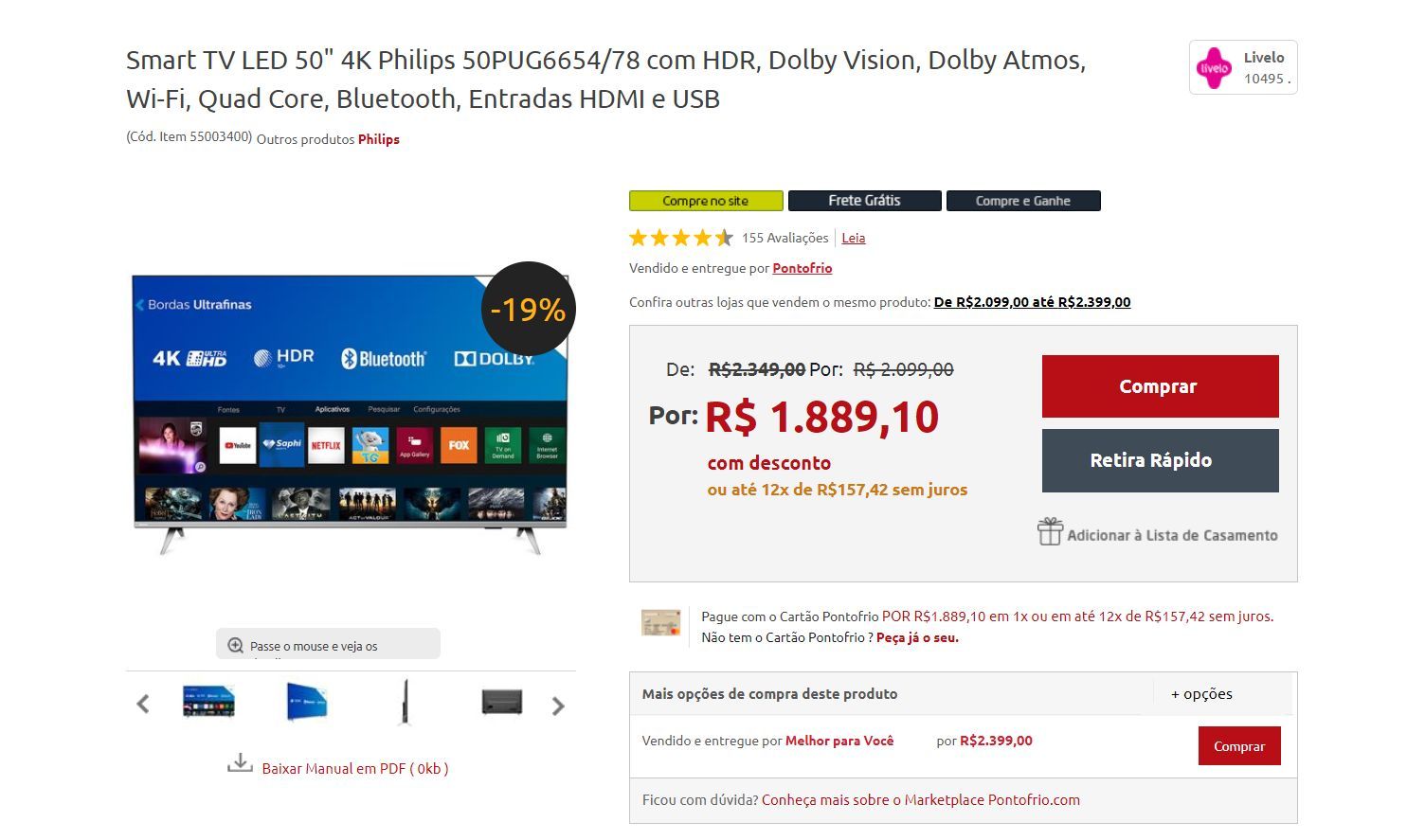
Task: Open the other stores price range link
Action: coord(1032,302)
